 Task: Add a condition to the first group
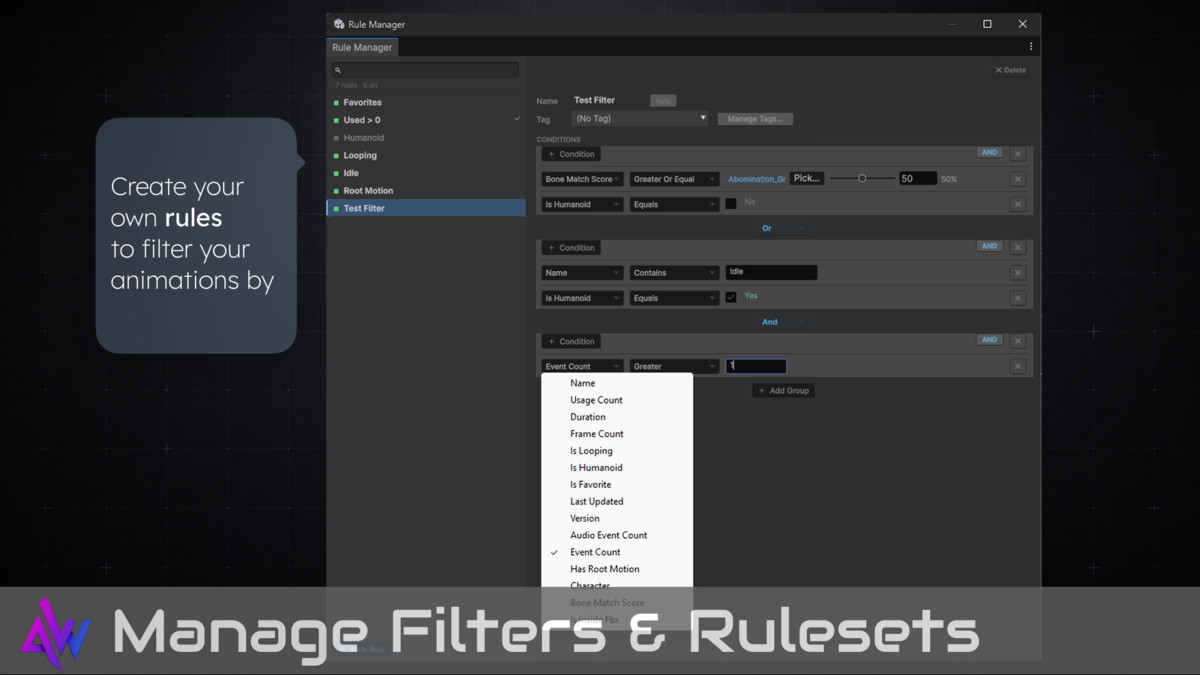pos(572,154)
